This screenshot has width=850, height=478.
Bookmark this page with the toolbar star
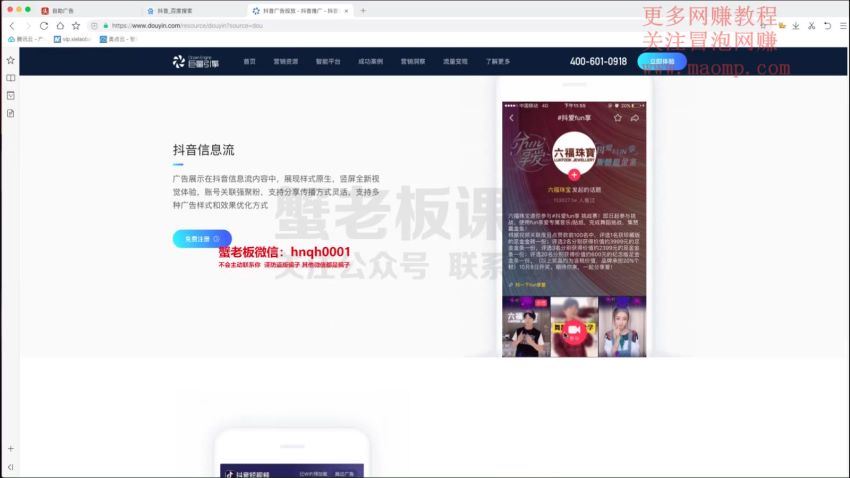pyautogui.click(x=76, y=25)
